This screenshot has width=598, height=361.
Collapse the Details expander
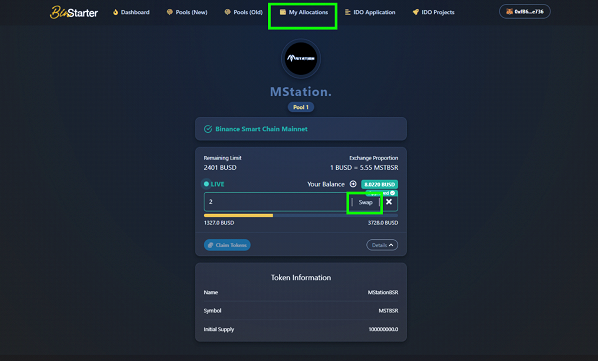click(x=382, y=245)
